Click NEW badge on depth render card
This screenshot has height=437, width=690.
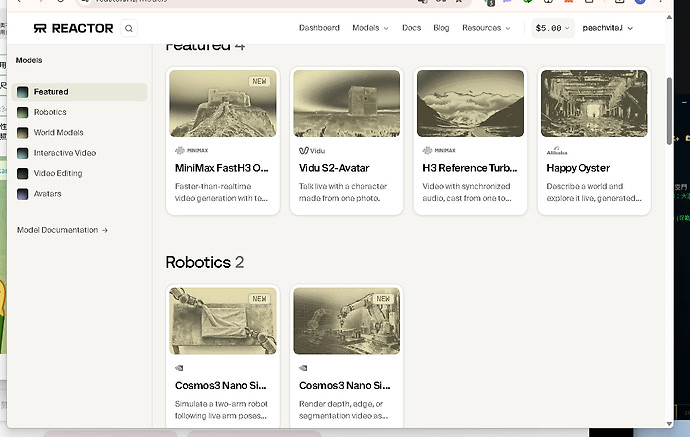click(x=383, y=299)
